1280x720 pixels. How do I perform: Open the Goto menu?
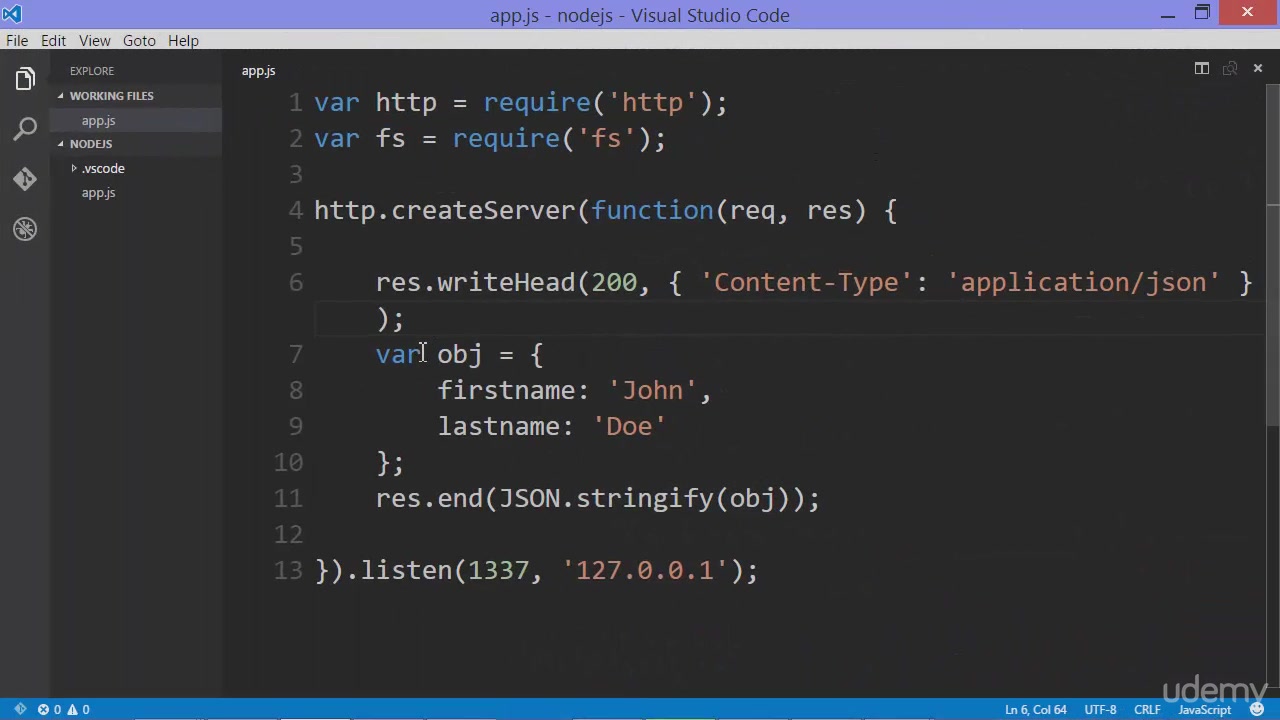(139, 40)
